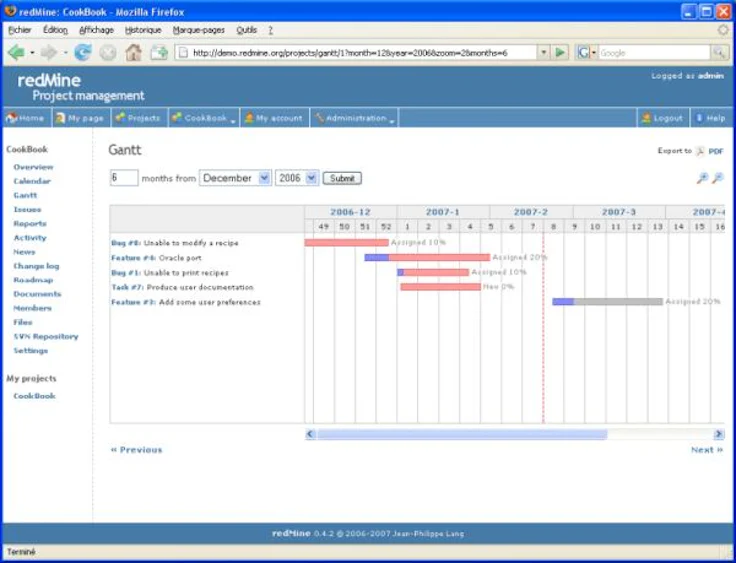Open Settings in the sidebar
The height and width of the screenshot is (563, 736).
click(x=31, y=350)
